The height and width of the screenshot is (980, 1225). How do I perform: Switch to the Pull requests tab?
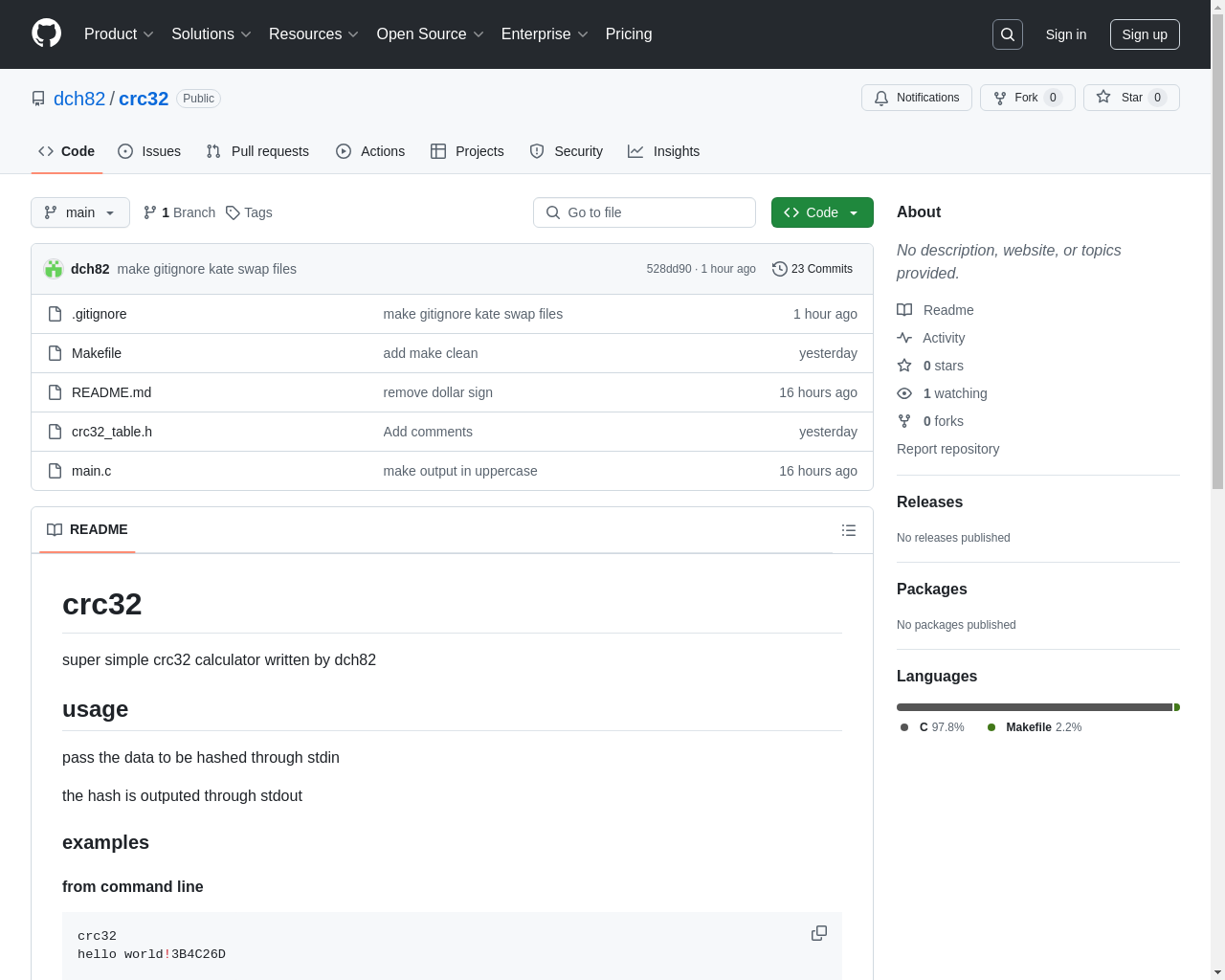point(257,151)
